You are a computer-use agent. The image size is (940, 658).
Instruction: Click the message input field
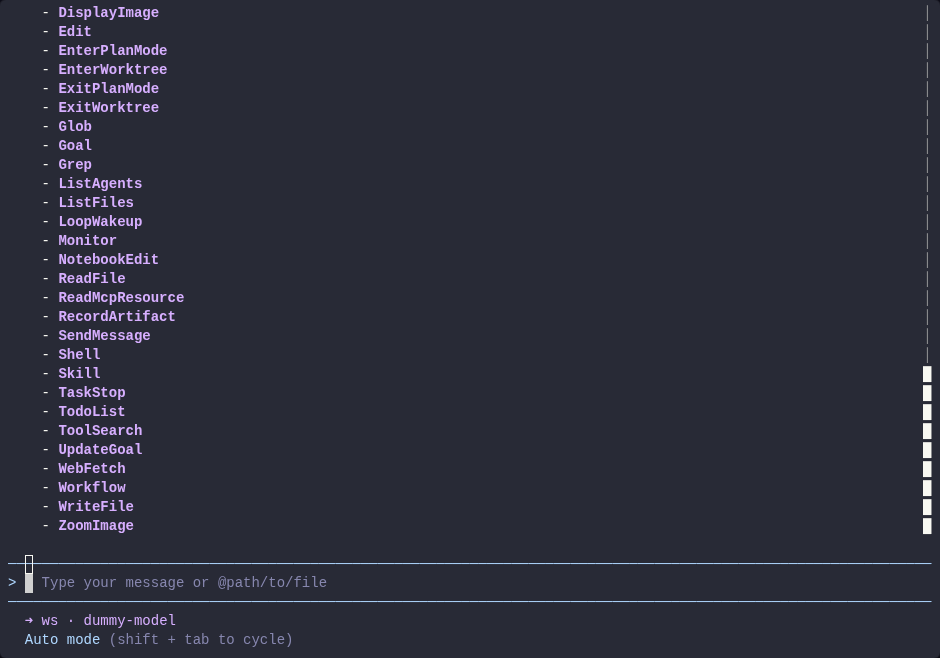click(x=469, y=582)
